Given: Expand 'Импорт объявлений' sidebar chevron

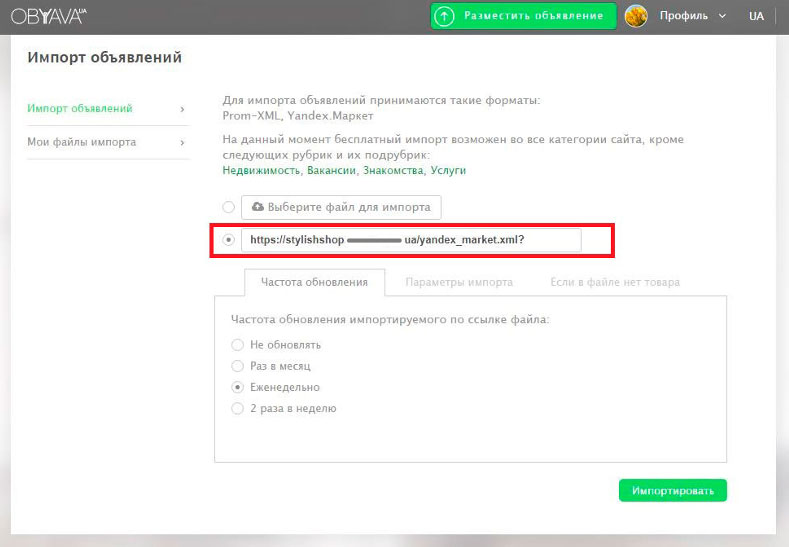Looking at the screenshot, I should coord(181,109).
